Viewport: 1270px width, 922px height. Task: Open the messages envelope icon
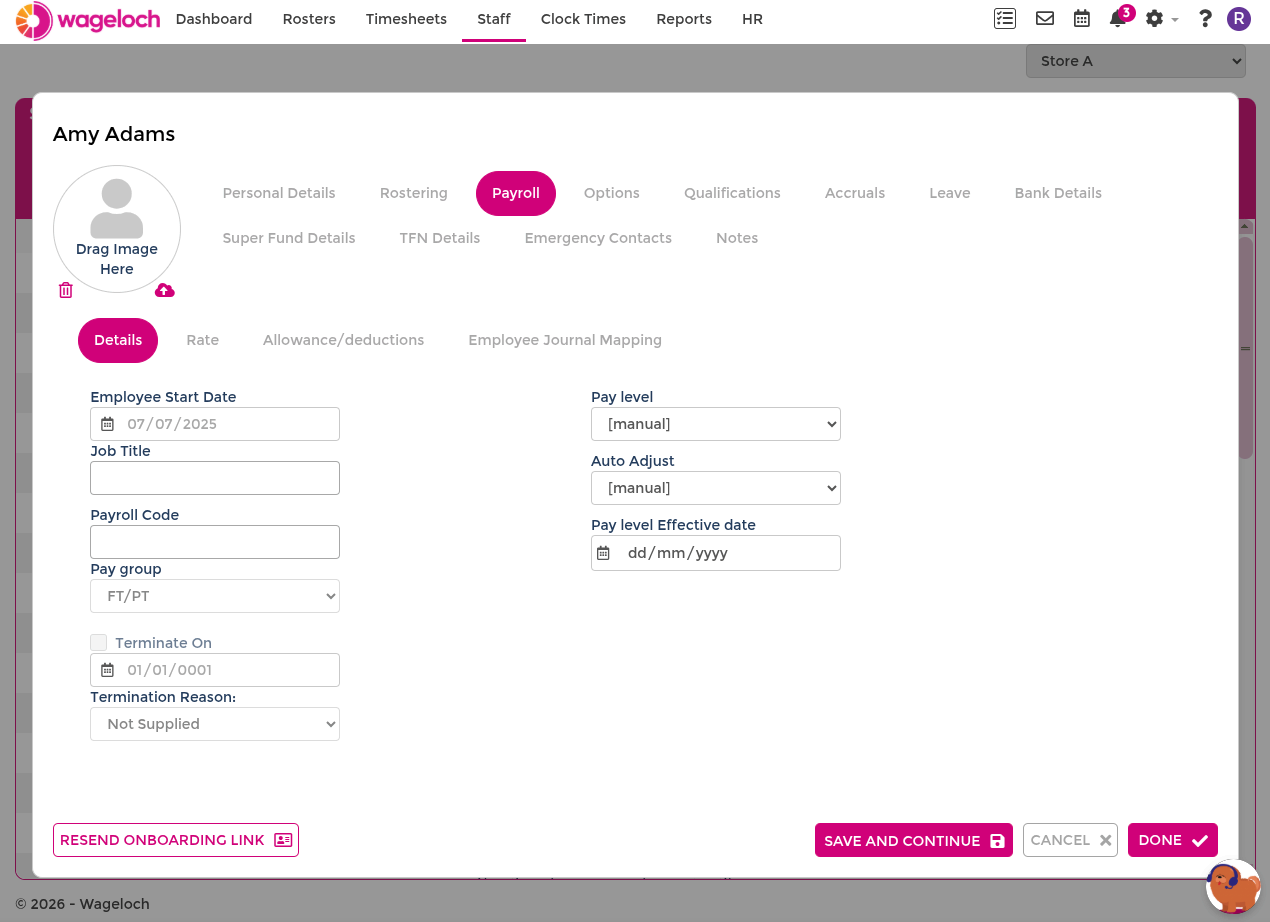pyautogui.click(x=1045, y=19)
